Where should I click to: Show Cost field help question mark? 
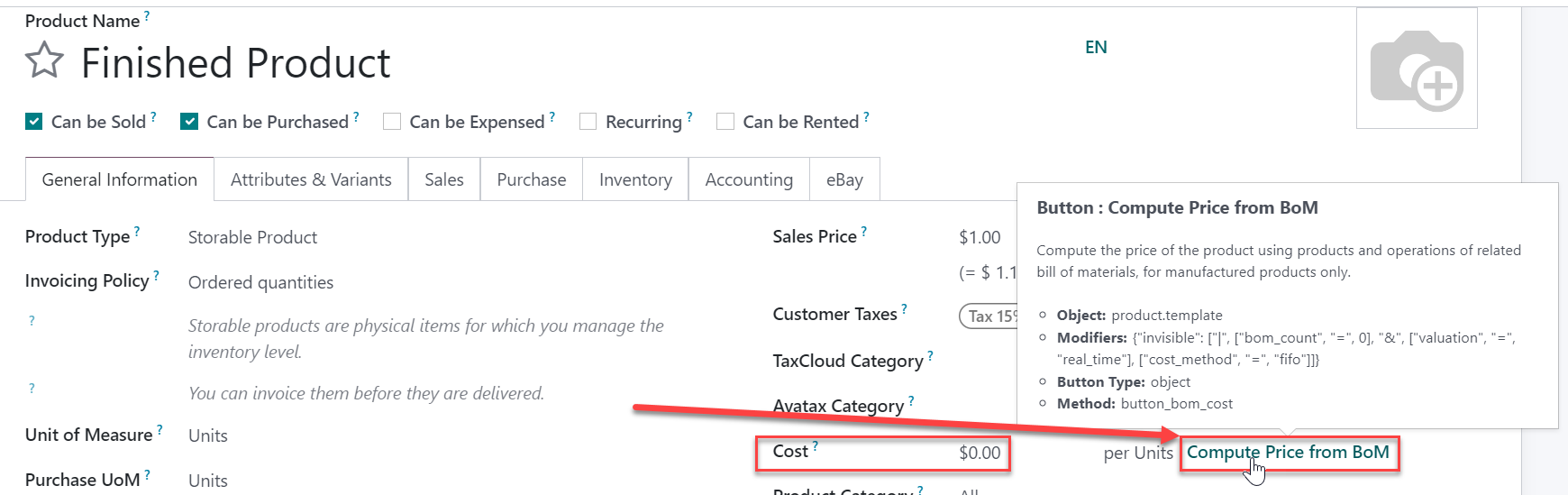[x=816, y=445]
